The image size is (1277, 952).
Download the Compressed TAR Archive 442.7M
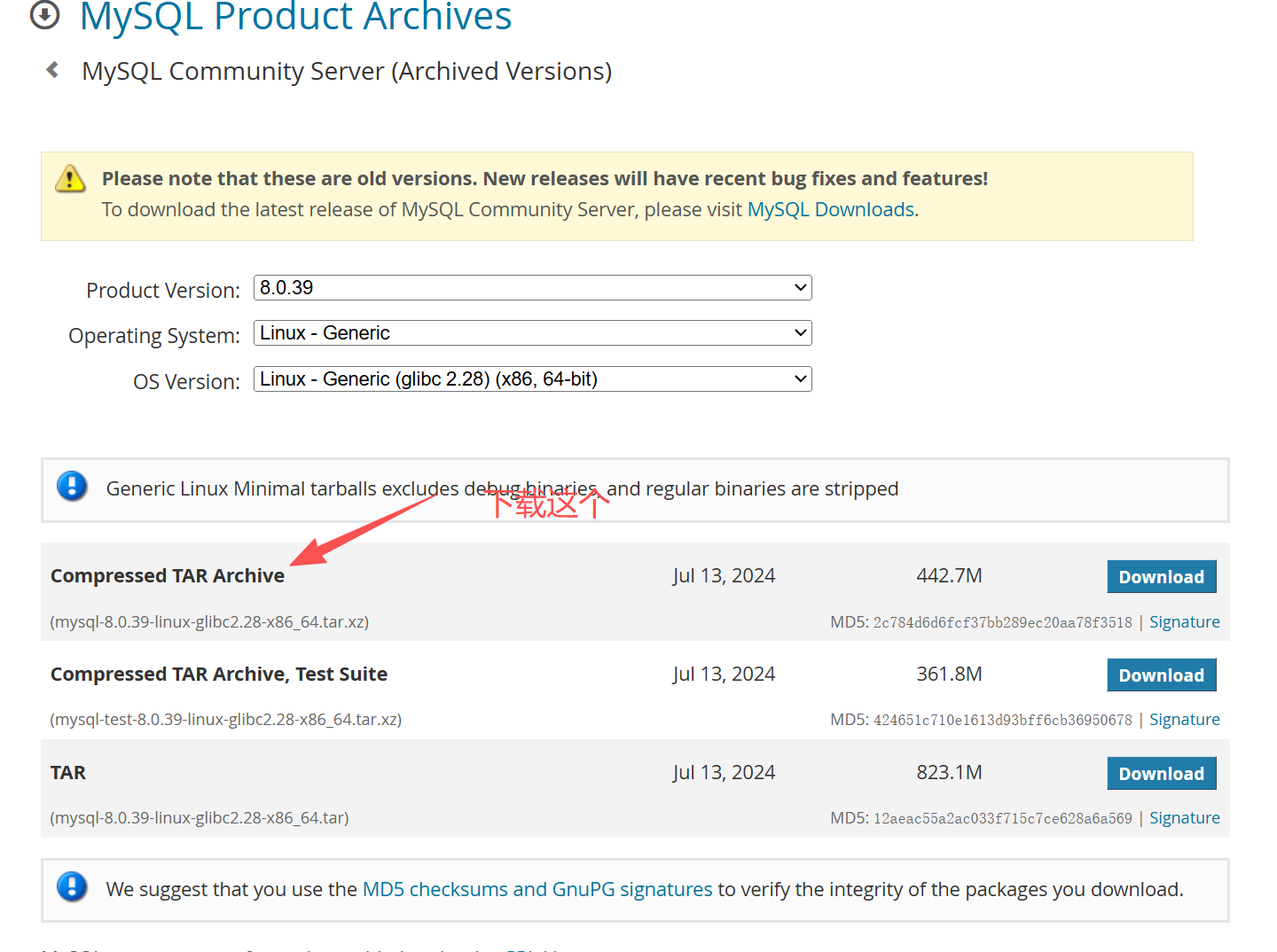click(x=1162, y=577)
